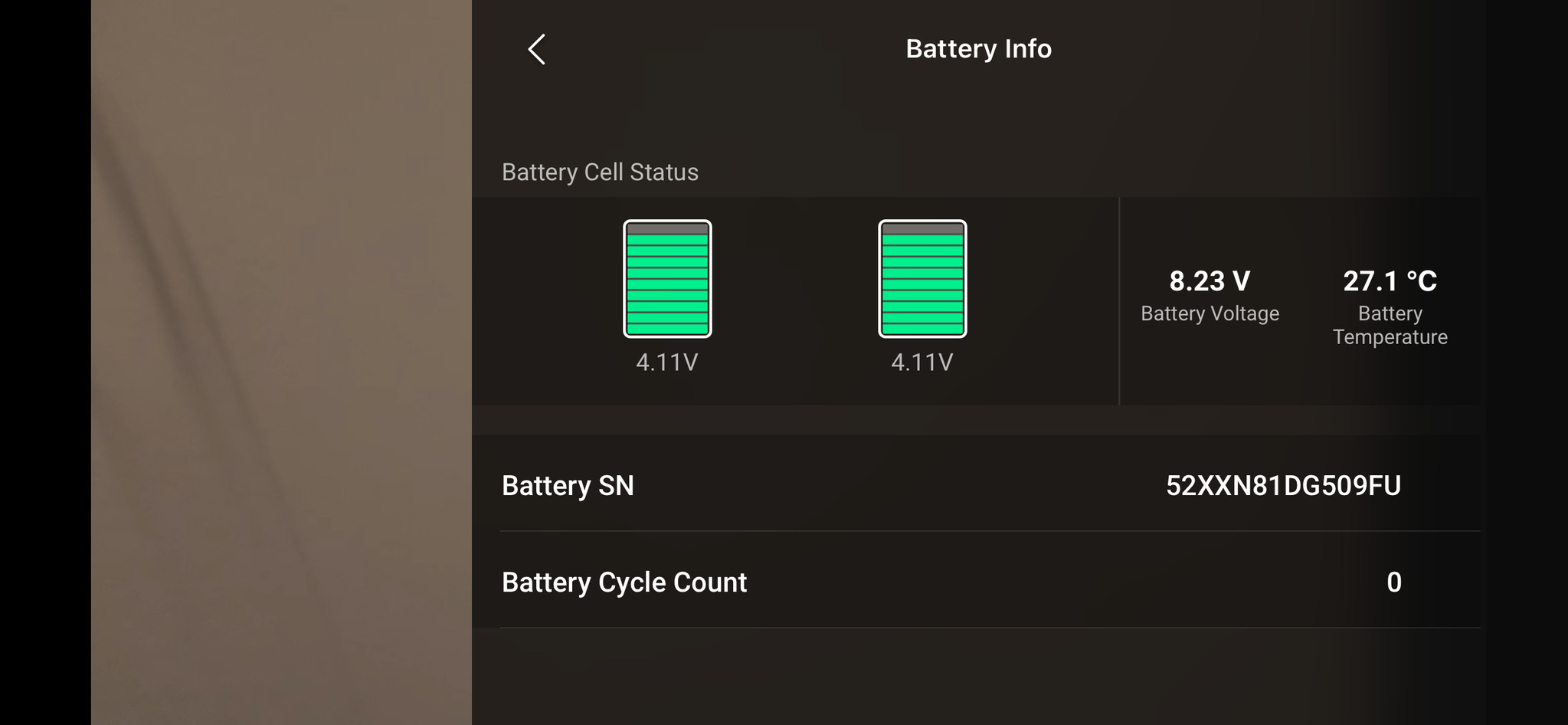
Task: Select the Battery SN label
Action: (x=568, y=486)
